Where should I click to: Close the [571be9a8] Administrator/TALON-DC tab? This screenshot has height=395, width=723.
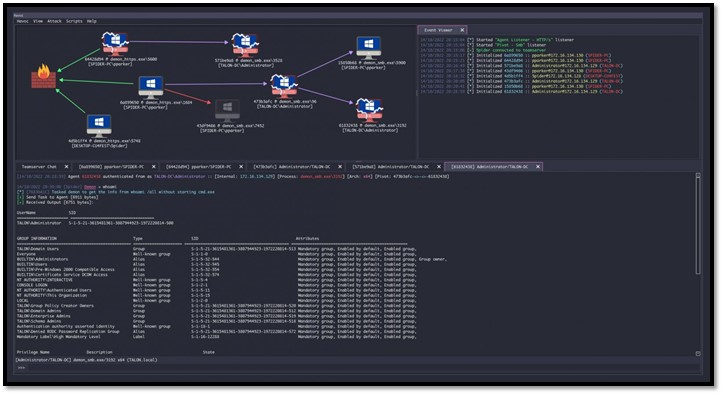pos(439,167)
